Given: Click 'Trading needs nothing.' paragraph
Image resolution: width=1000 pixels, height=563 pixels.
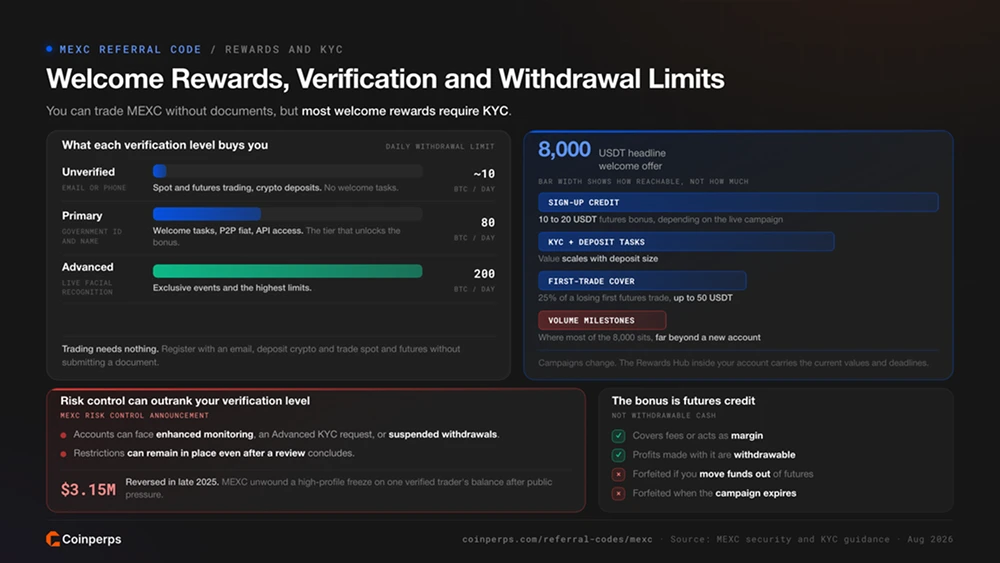Looking at the screenshot, I should coord(261,355).
